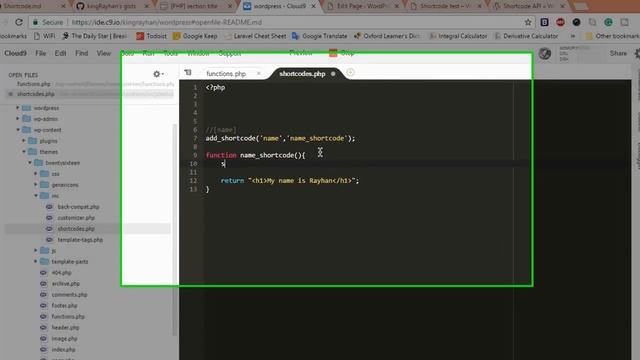Expand the css folder
This screenshot has height=360, width=640.
point(36,174)
